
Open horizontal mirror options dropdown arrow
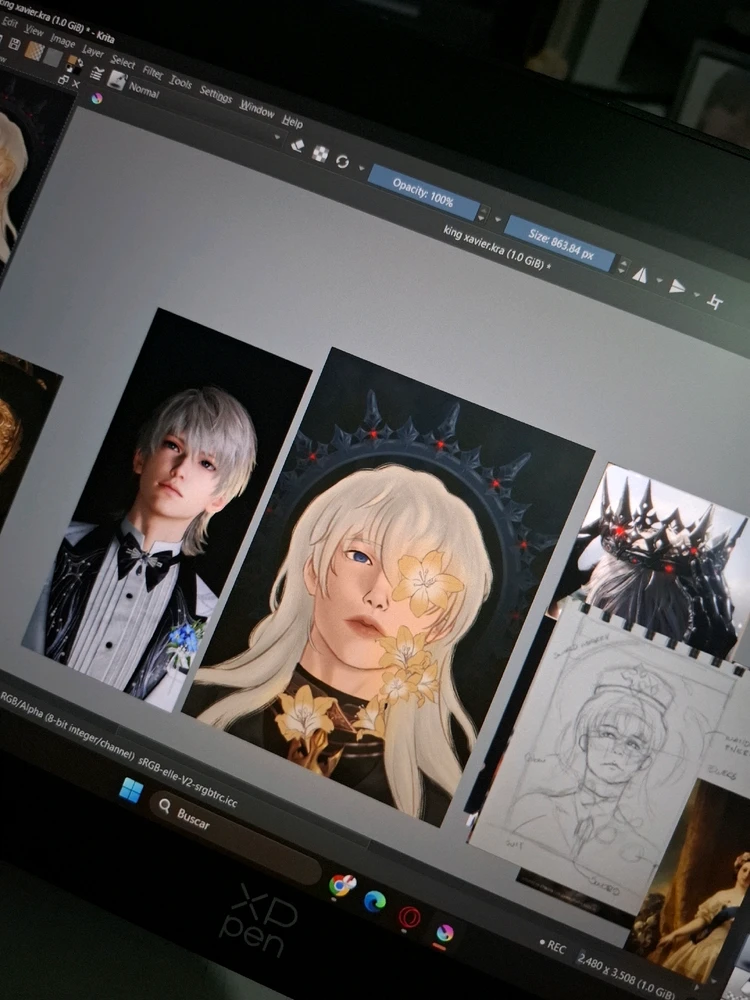tap(659, 281)
